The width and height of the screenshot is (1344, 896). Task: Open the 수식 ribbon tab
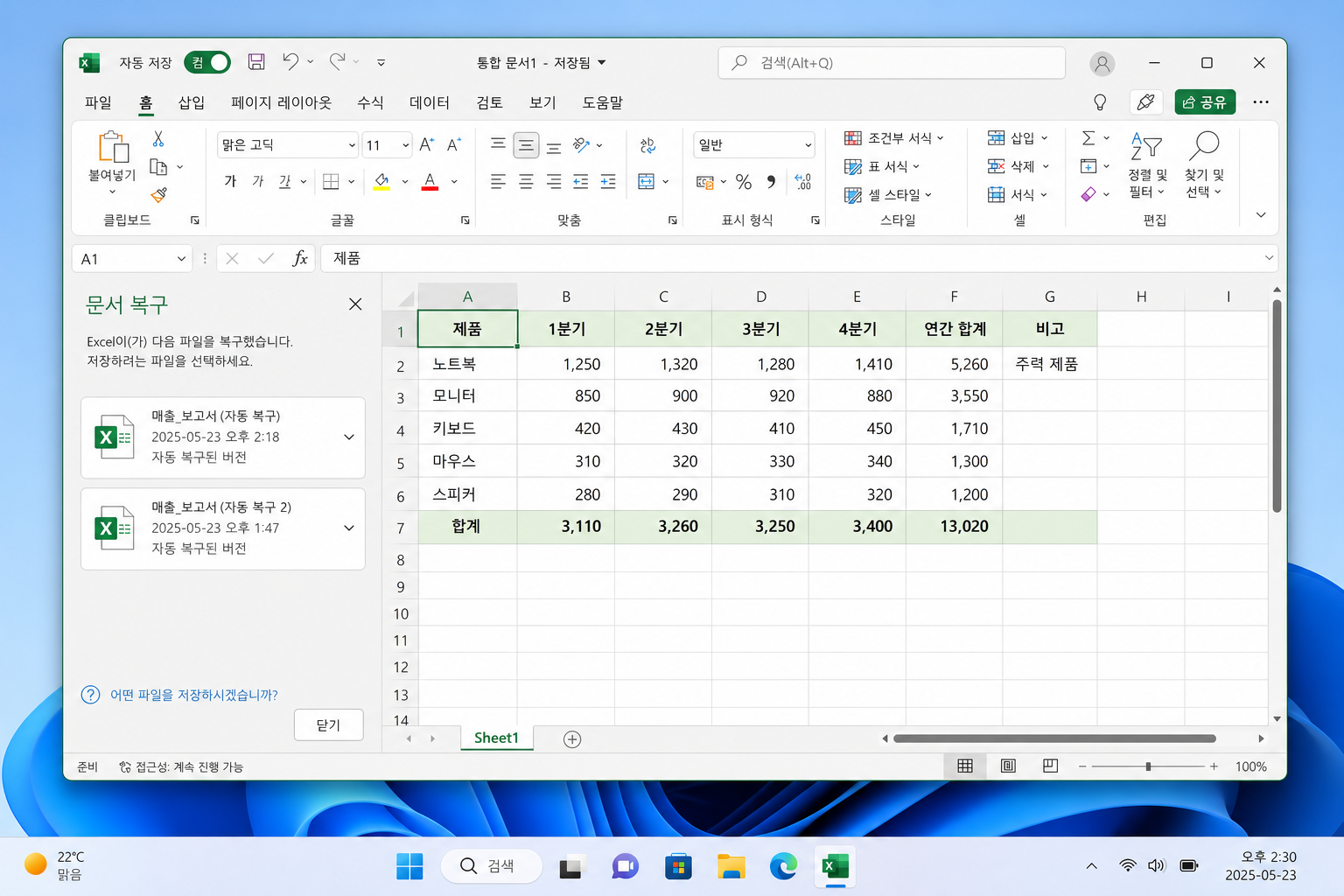coord(370,102)
